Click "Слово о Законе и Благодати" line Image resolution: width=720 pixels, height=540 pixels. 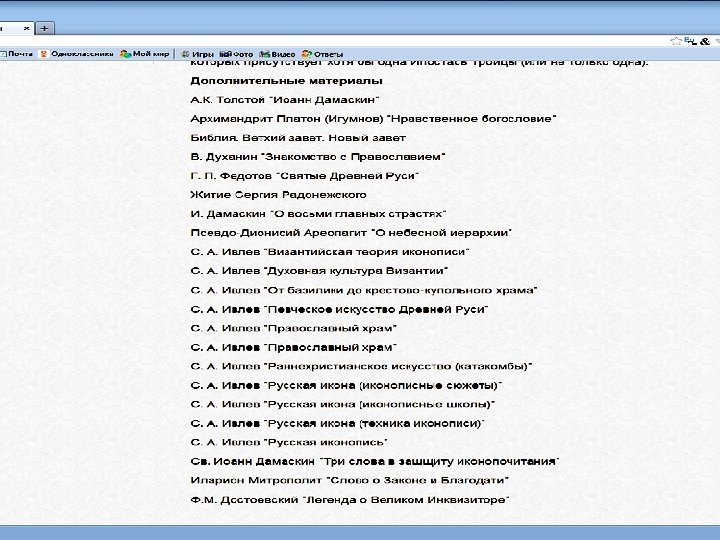(349, 480)
